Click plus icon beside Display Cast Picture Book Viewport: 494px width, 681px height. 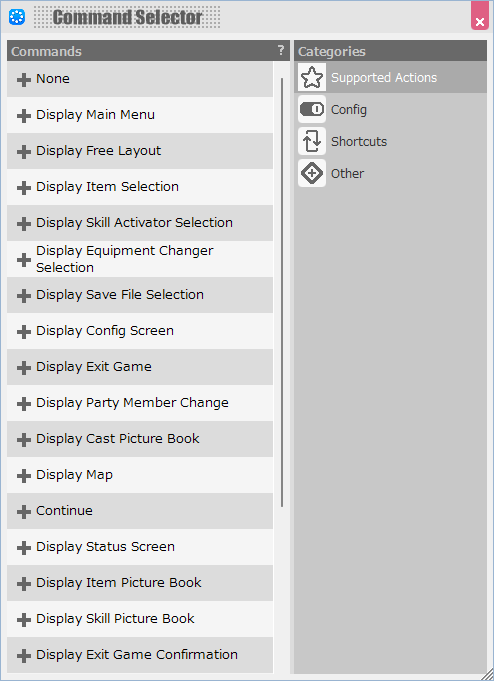coord(24,440)
